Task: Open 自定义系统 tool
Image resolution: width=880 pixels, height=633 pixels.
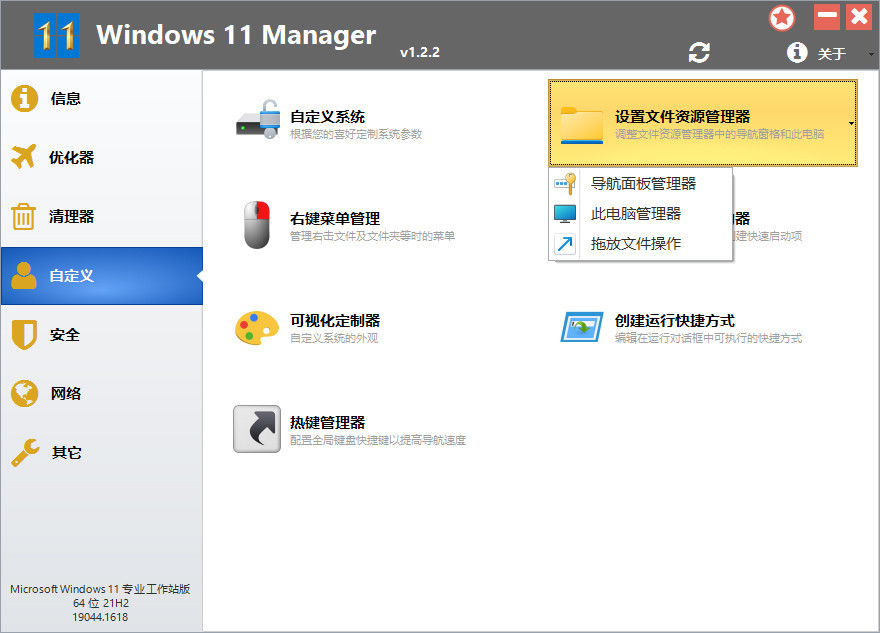Action: pos(328,117)
